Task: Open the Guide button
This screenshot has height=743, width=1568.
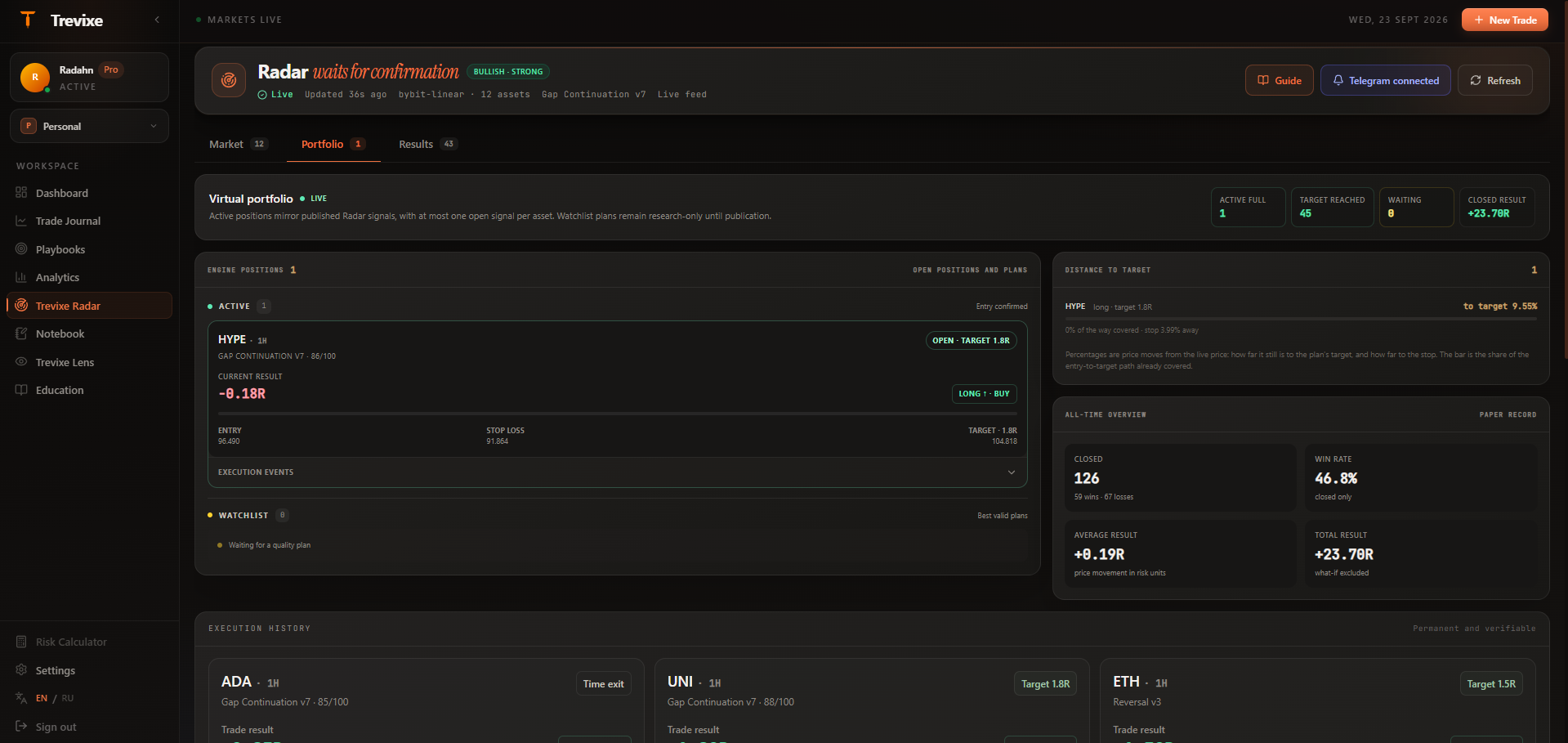Action: (x=1279, y=80)
